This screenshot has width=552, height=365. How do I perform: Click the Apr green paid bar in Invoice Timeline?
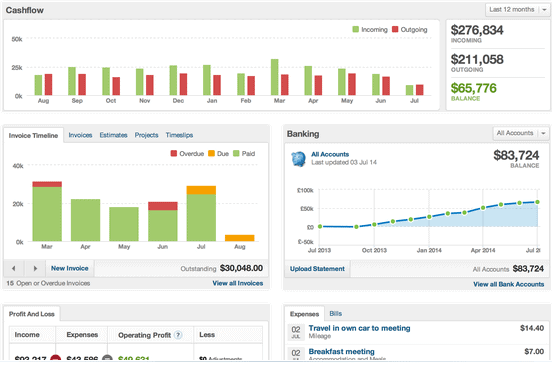86,220
